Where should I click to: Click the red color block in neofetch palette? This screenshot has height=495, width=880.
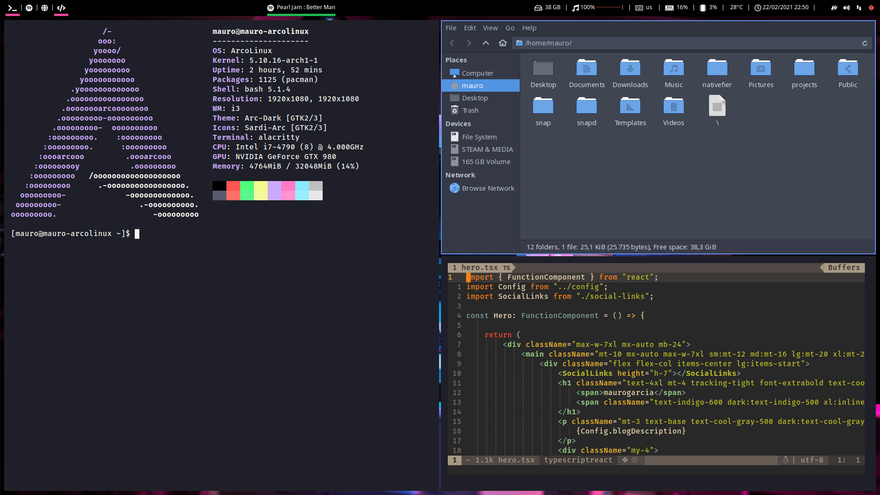233,186
